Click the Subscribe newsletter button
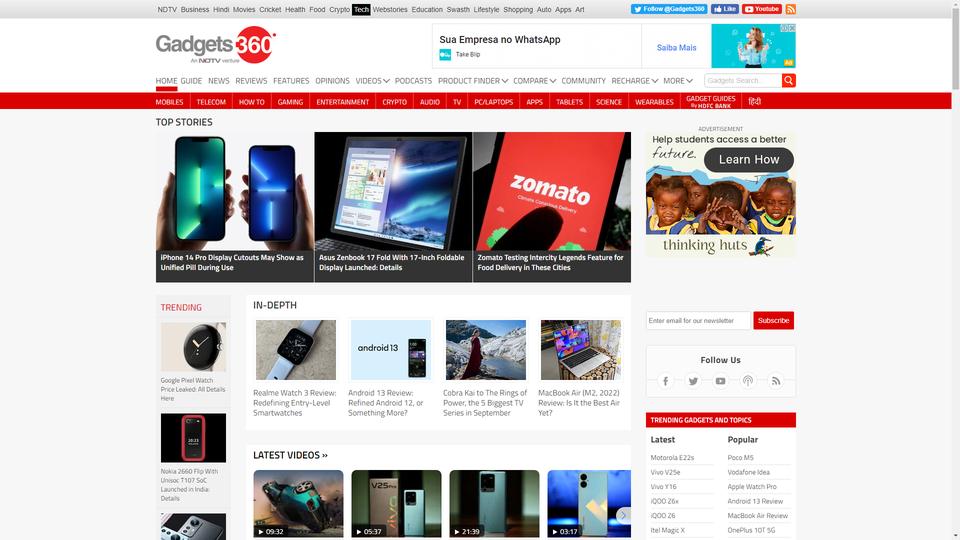Viewport: 960px width, 540px height. tap(773, 320)
